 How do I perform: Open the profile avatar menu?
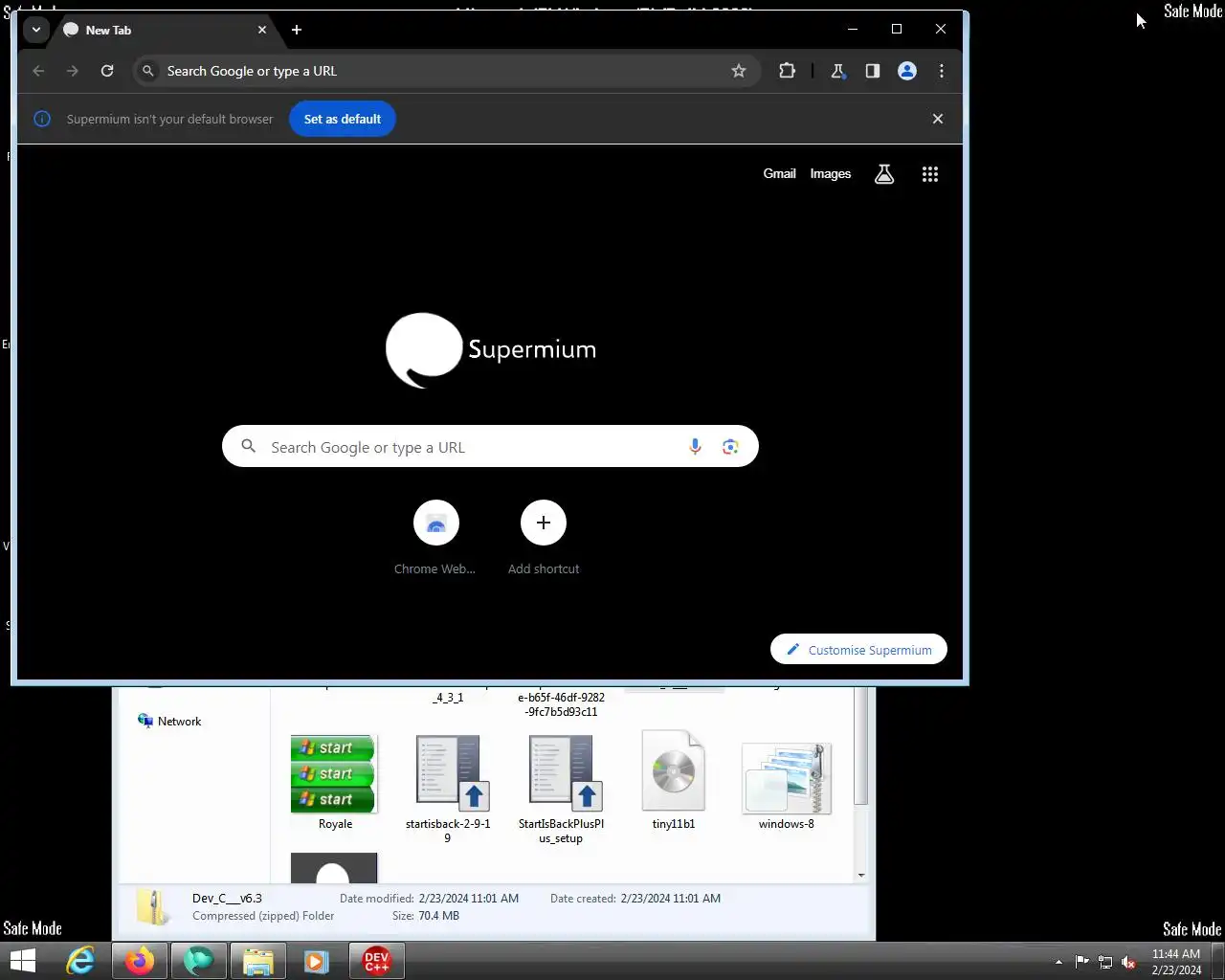[x=907, y=71]
